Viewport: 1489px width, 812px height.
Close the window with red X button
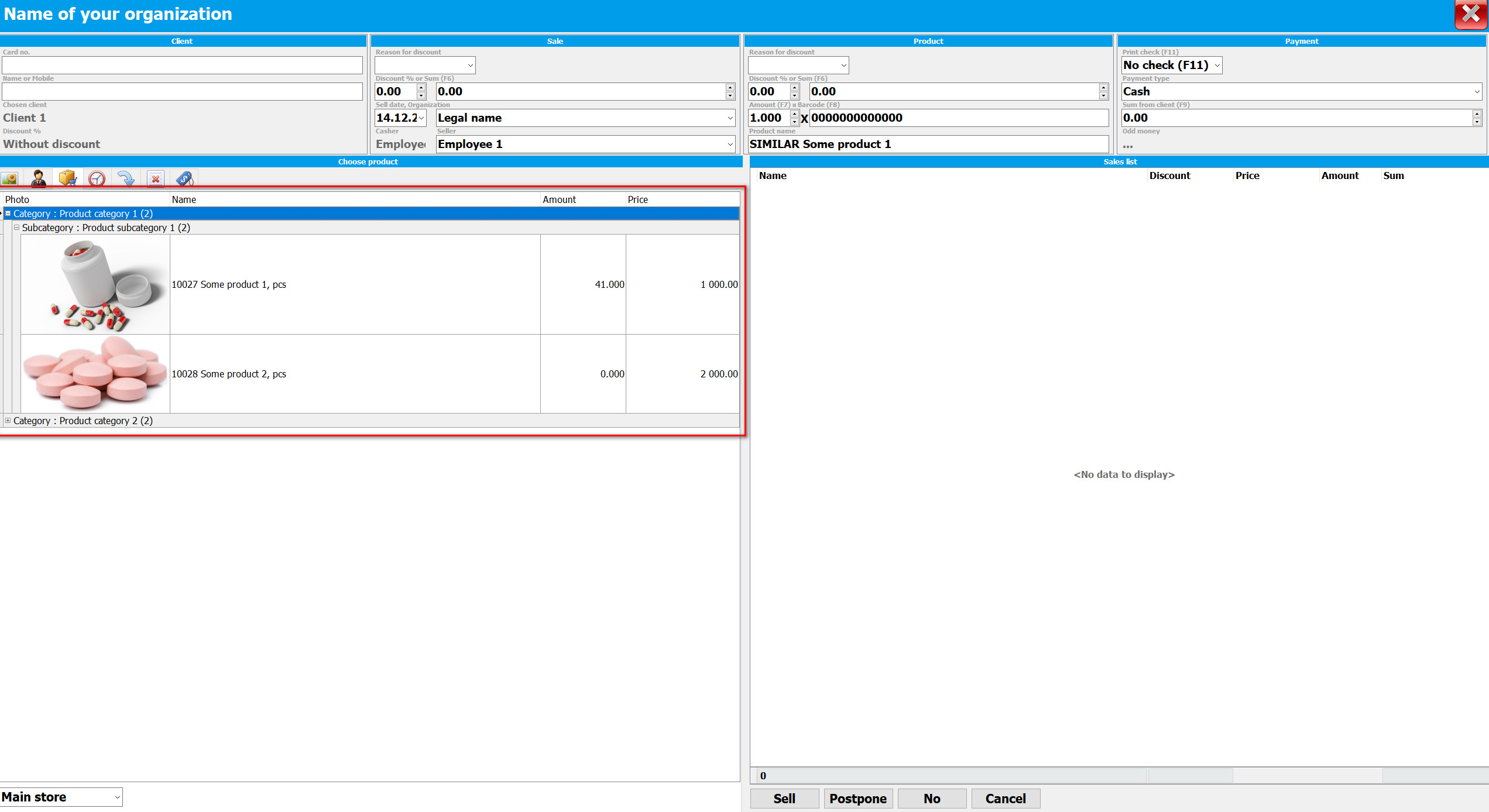[1470, 14]
